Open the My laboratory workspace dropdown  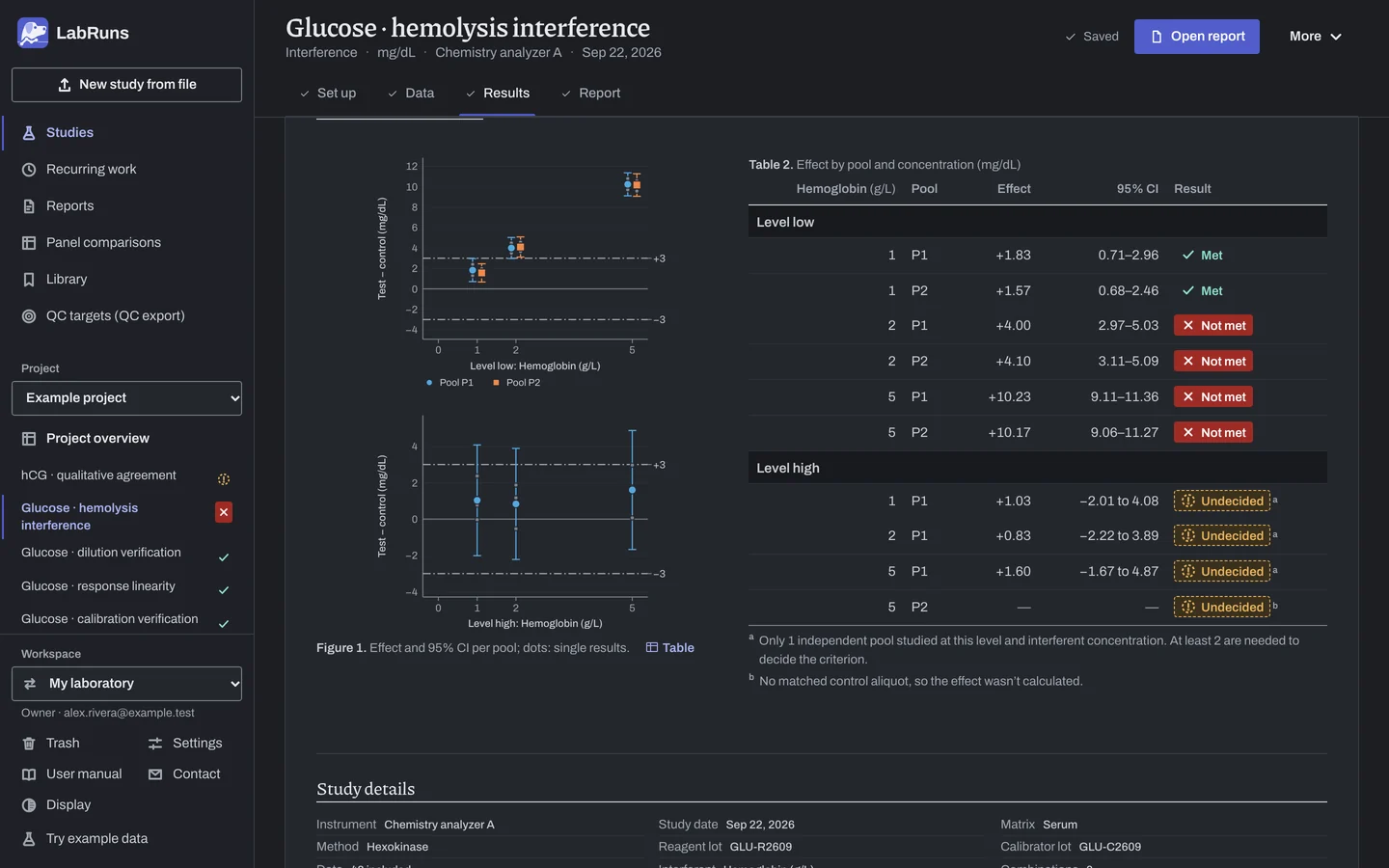pyautogui.click(x=126, y=684)
